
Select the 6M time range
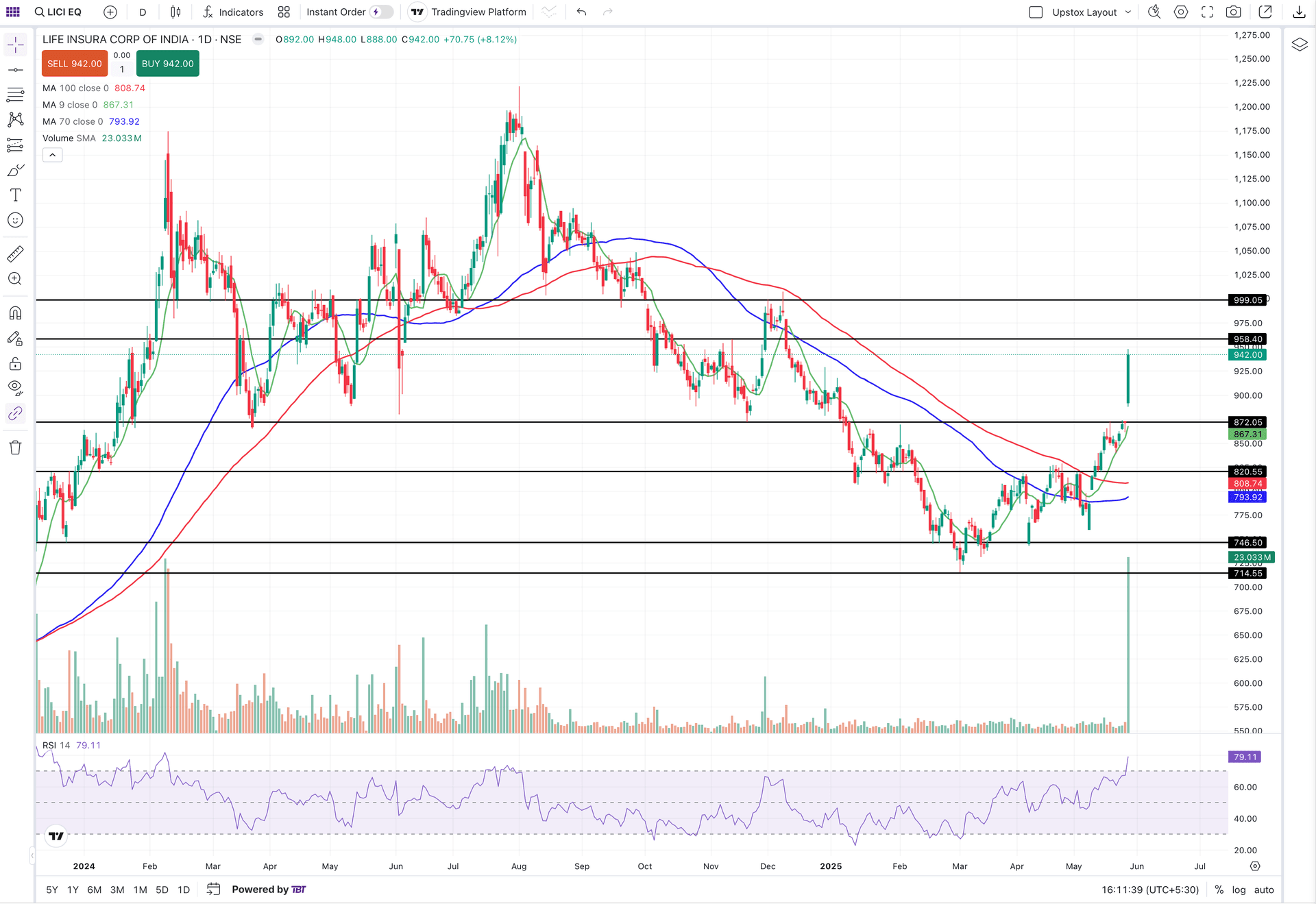95,890
